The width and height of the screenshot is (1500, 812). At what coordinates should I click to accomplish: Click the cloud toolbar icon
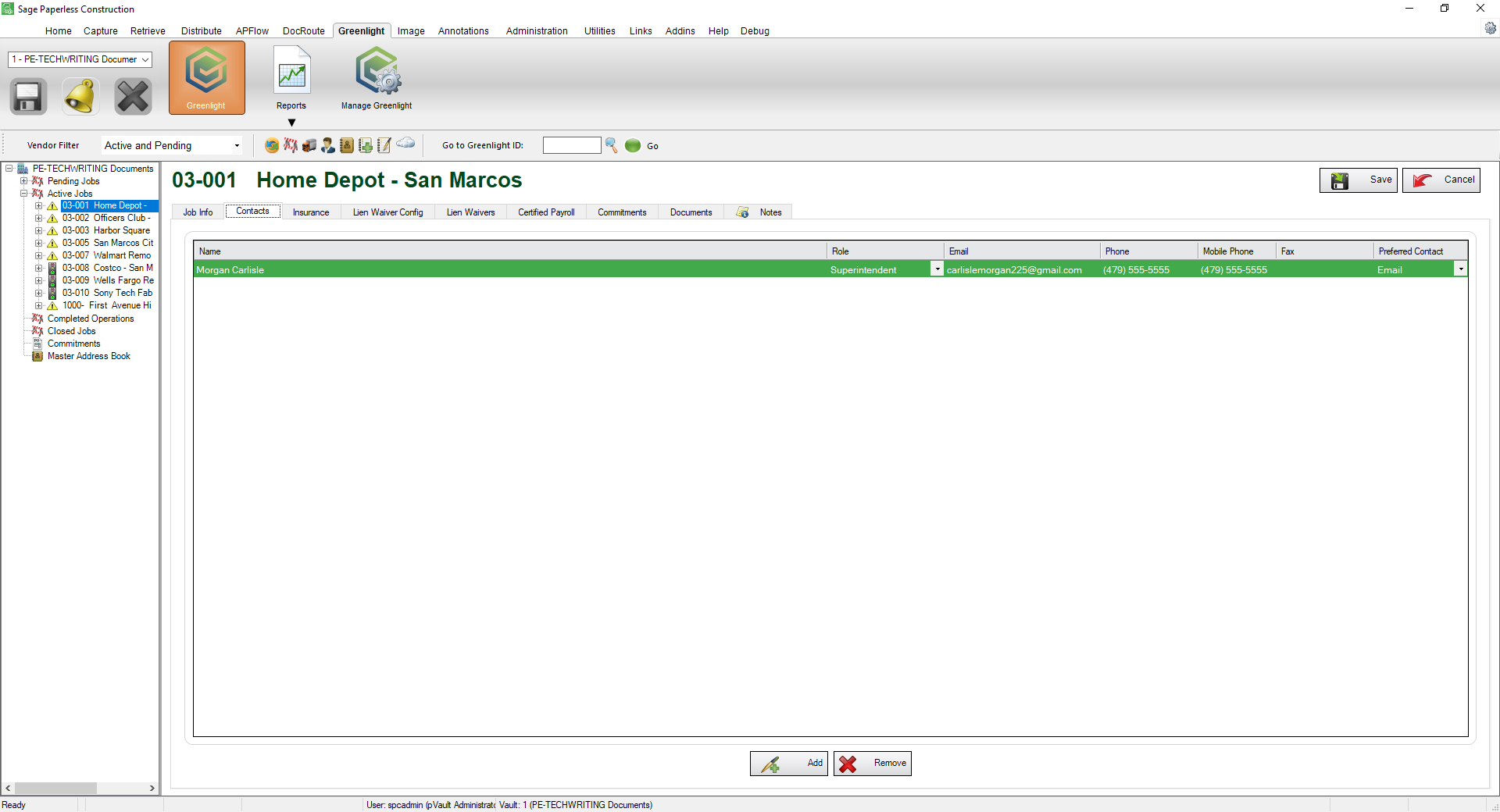click(x=405, y=143)
